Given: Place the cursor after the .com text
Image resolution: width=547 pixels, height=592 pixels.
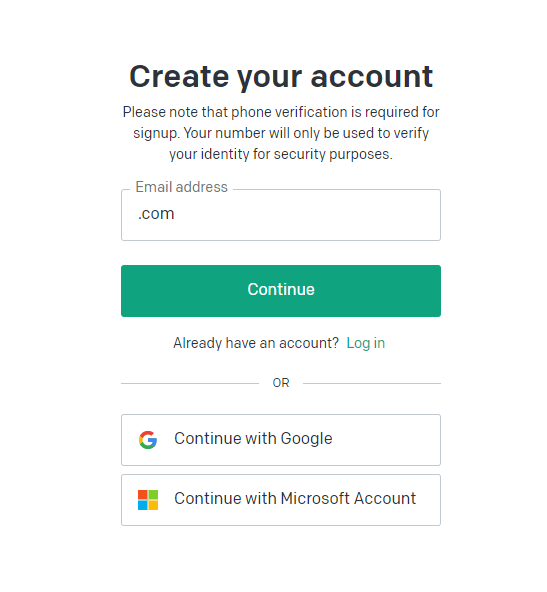Looking at the screenshot, I should tap(175, 214).
